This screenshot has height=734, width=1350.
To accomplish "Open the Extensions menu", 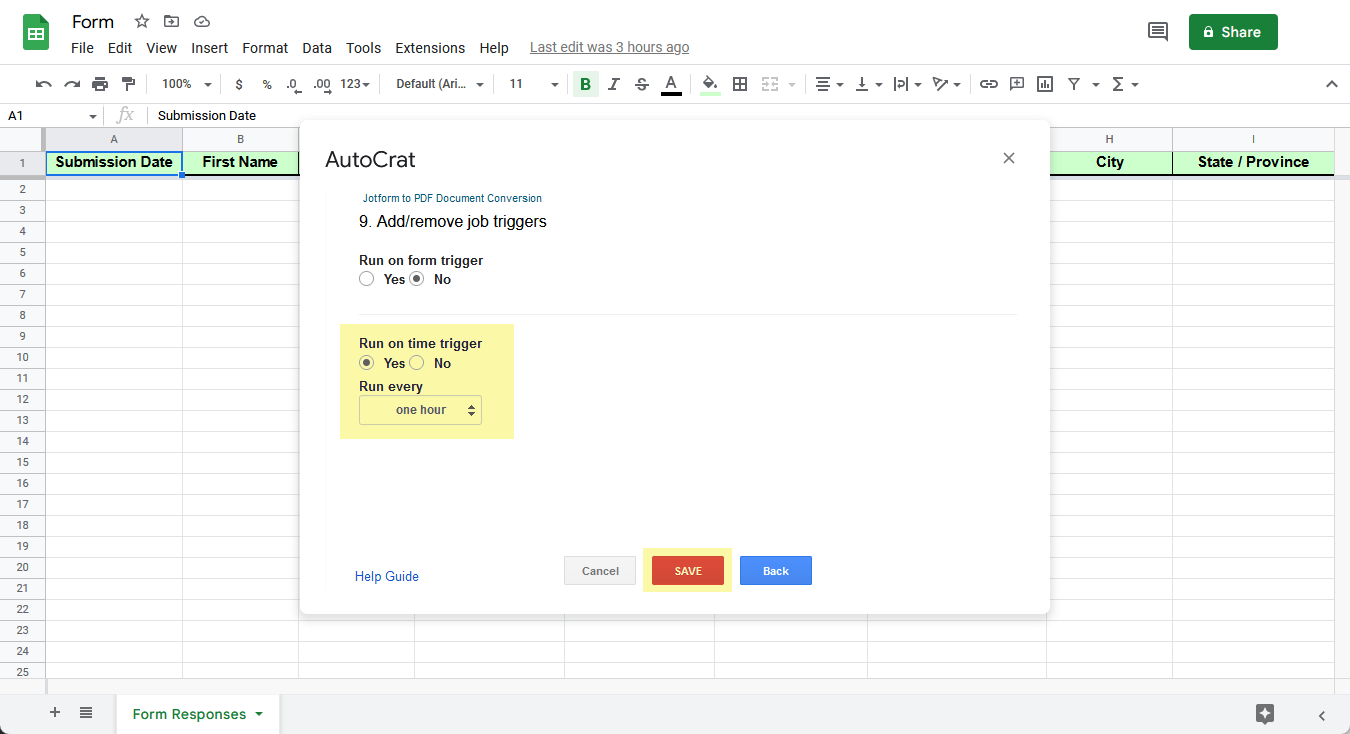I will pos(429,48).
